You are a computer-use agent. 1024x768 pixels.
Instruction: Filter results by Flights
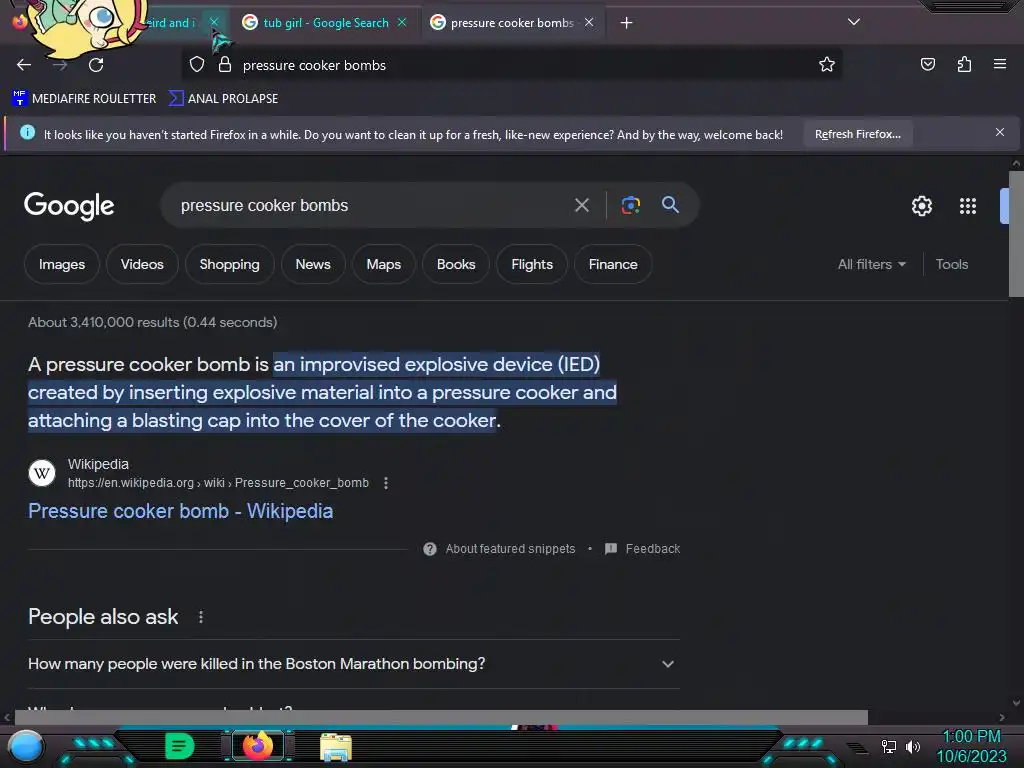click(x=532, y=264)
